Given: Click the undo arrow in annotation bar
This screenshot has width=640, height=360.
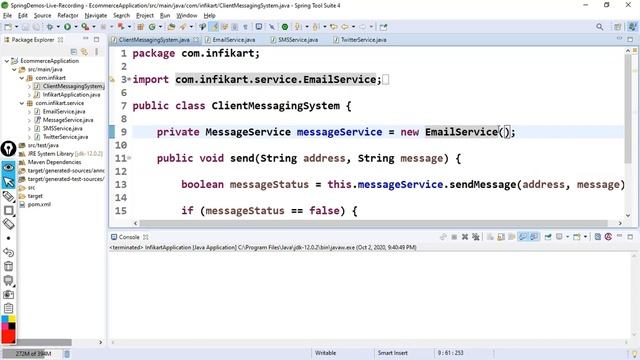Looking at the screenshot, I should [x=8, y=252].
